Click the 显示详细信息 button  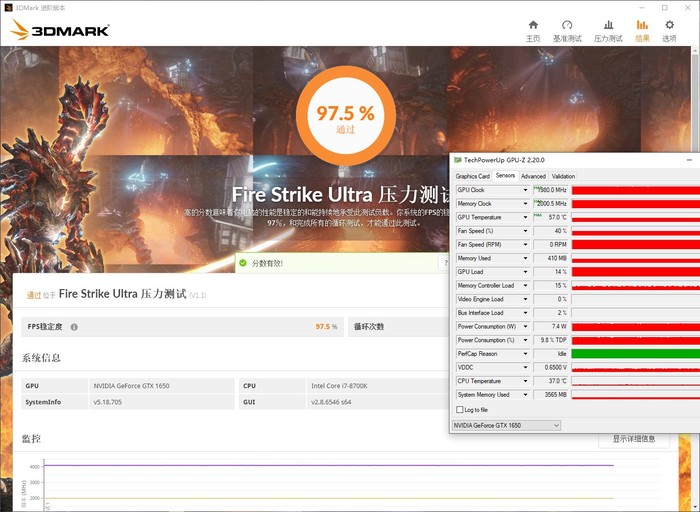point(634,439)
